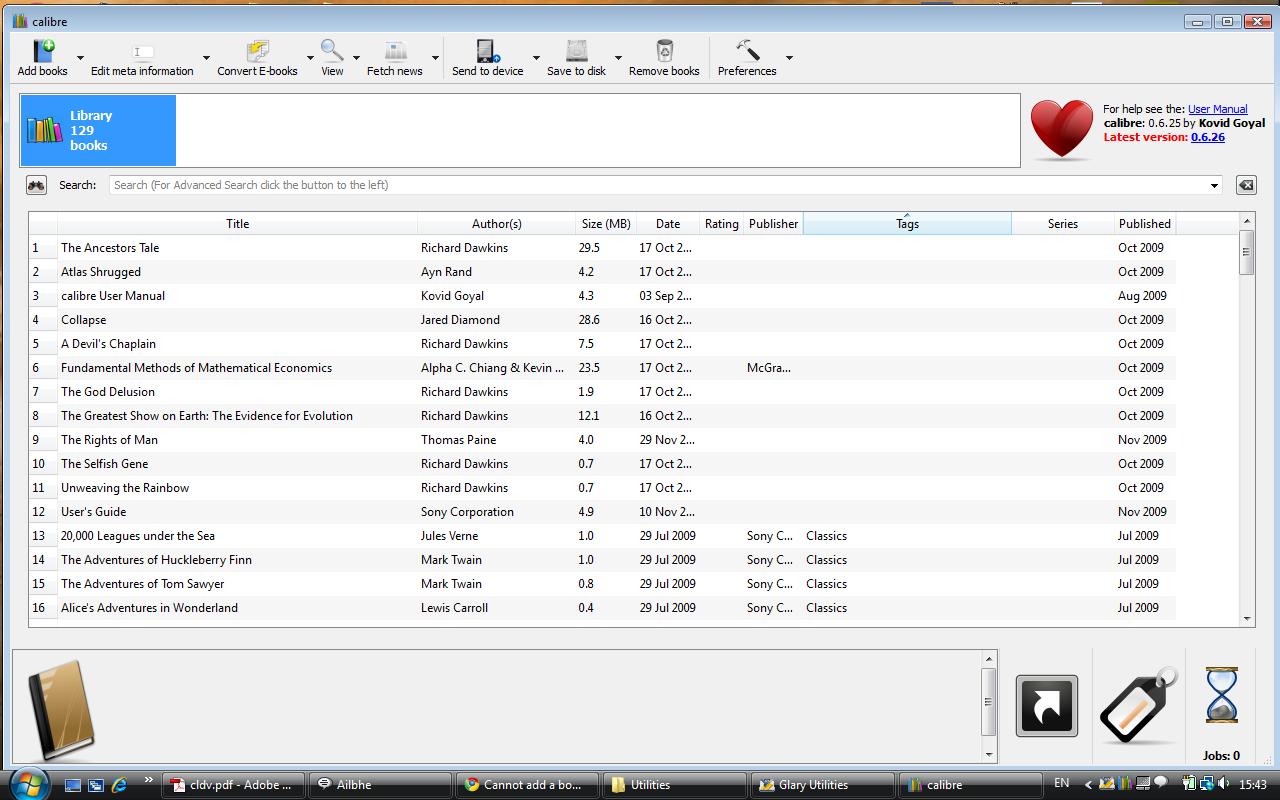Click details panel scroll down arrow
The height and width of the screenshot is (800, 1280).
[989, 755]
